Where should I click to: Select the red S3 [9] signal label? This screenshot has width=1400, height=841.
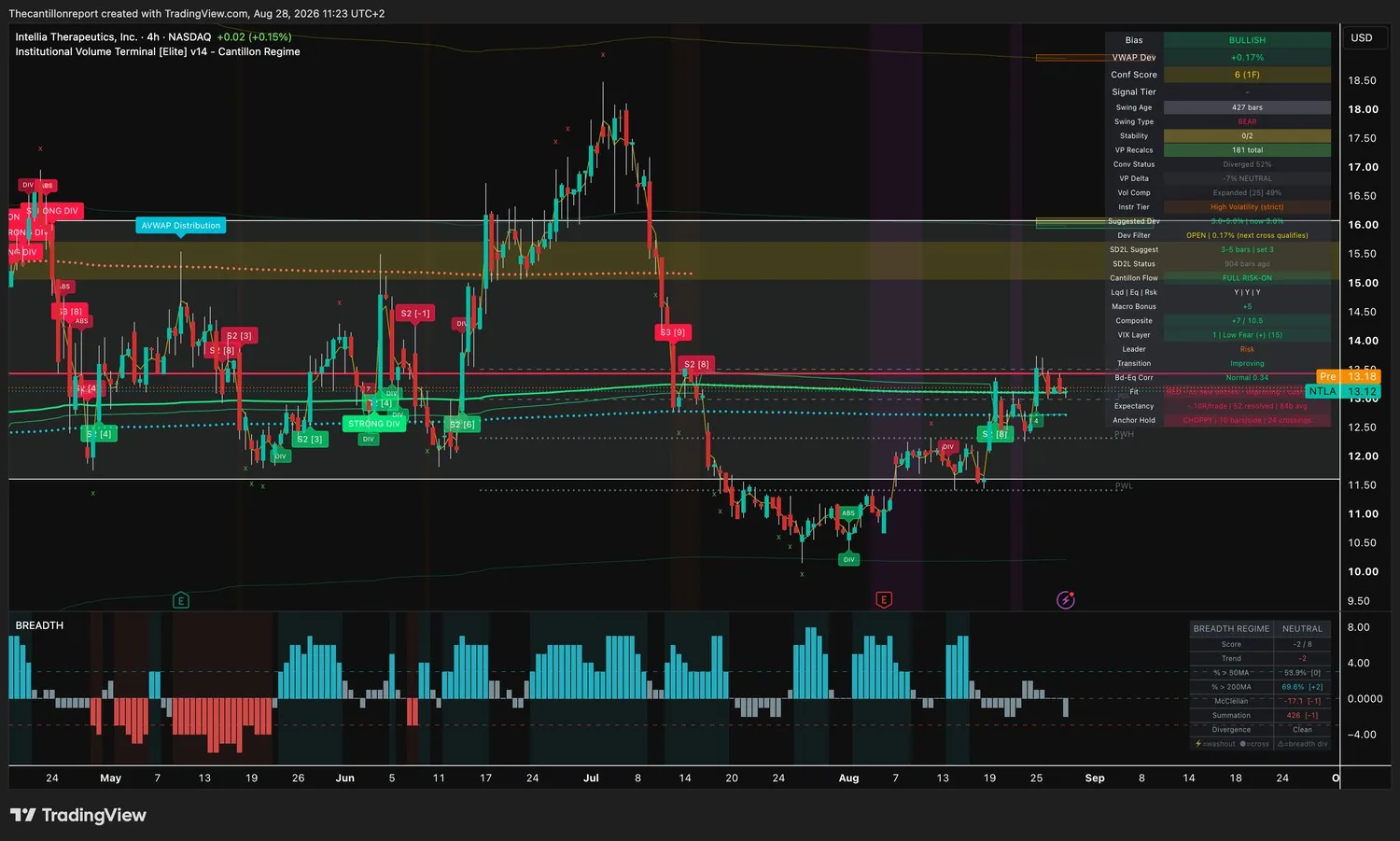point(672,332)
